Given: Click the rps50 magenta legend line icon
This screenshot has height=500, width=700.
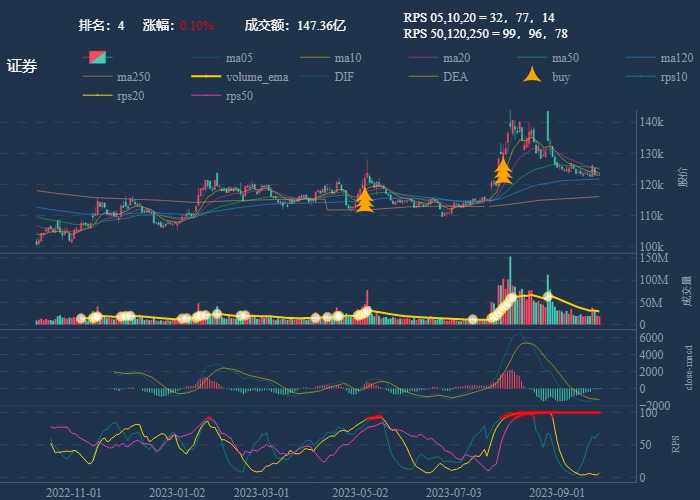Looking at the screenshot, I should click(x=206, y=96).
